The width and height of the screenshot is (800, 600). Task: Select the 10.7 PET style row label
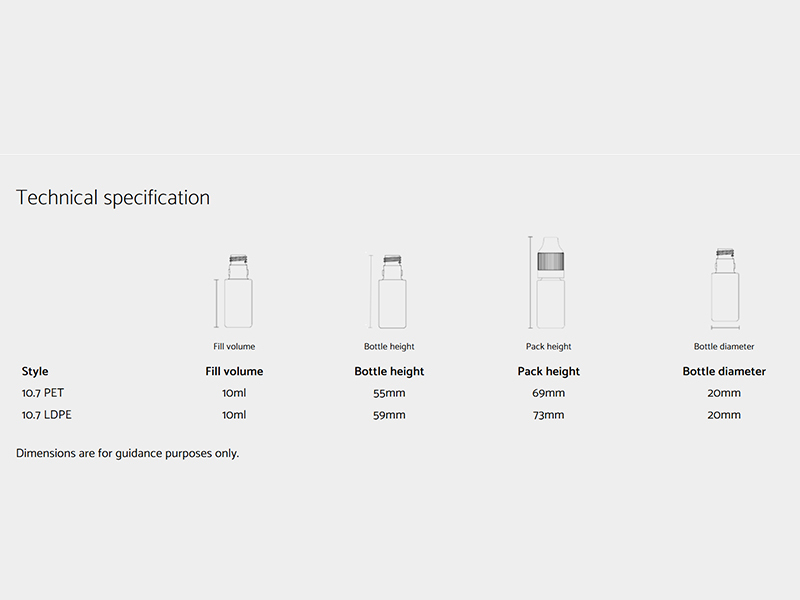[x=43, y=393]
